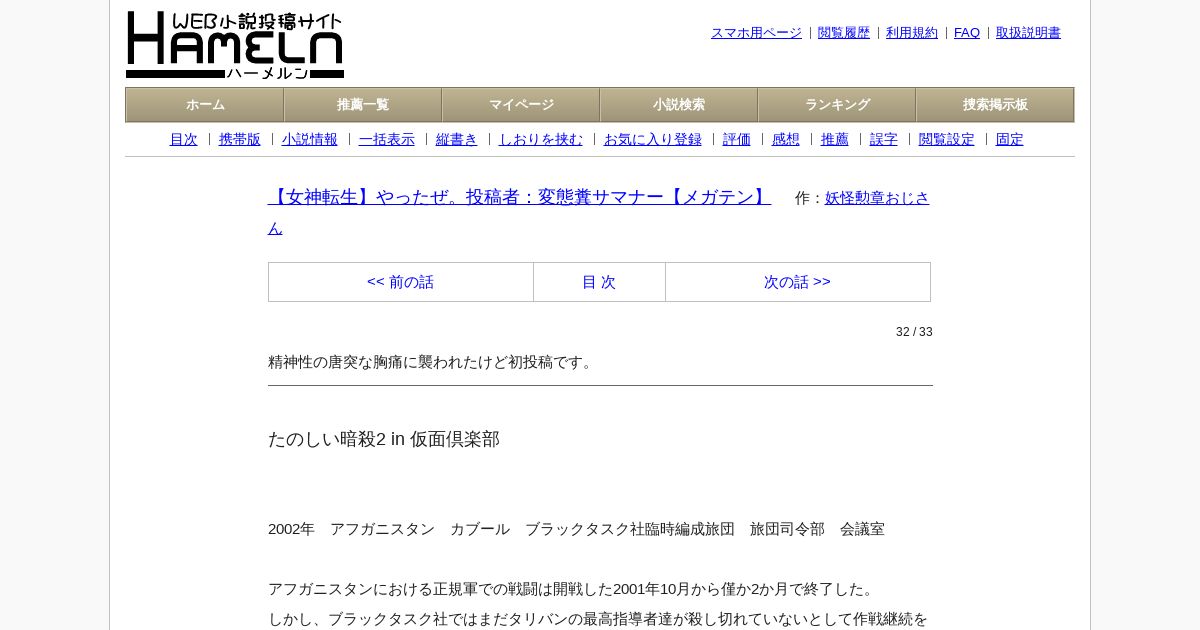Click しおりを挟む to add a bookmark
The width and height of the screenshot is (1200, 630).
pos(541,139)
